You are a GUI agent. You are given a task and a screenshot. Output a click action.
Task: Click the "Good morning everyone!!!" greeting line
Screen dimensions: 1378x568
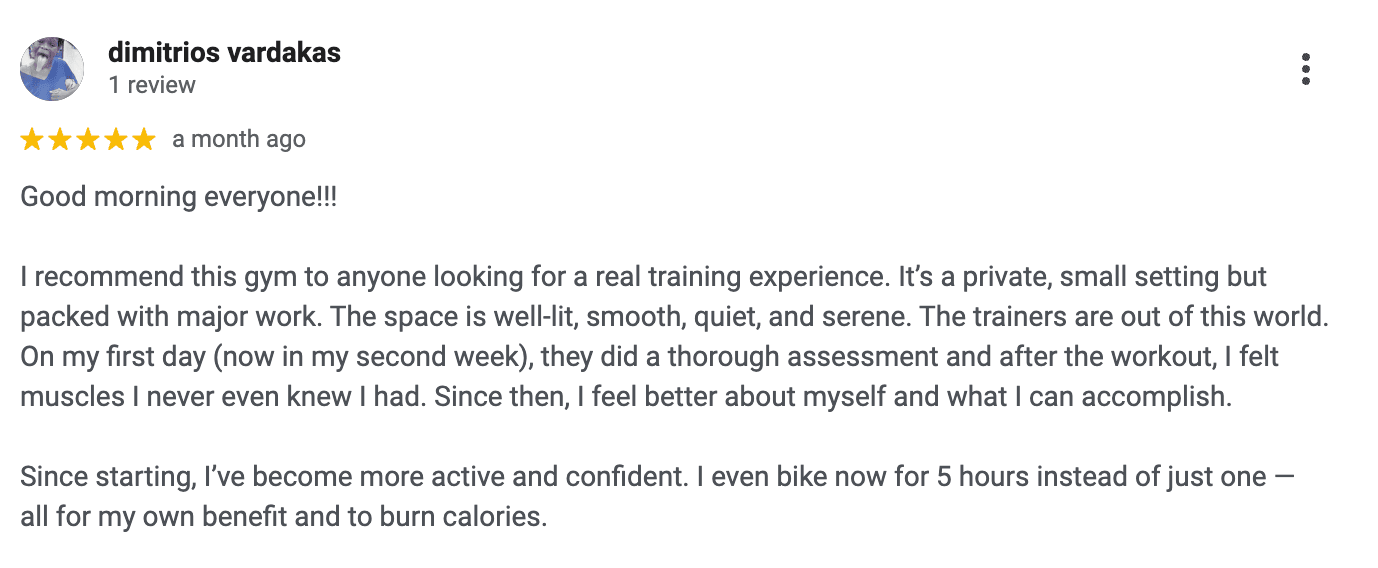(x=179, y=196)
